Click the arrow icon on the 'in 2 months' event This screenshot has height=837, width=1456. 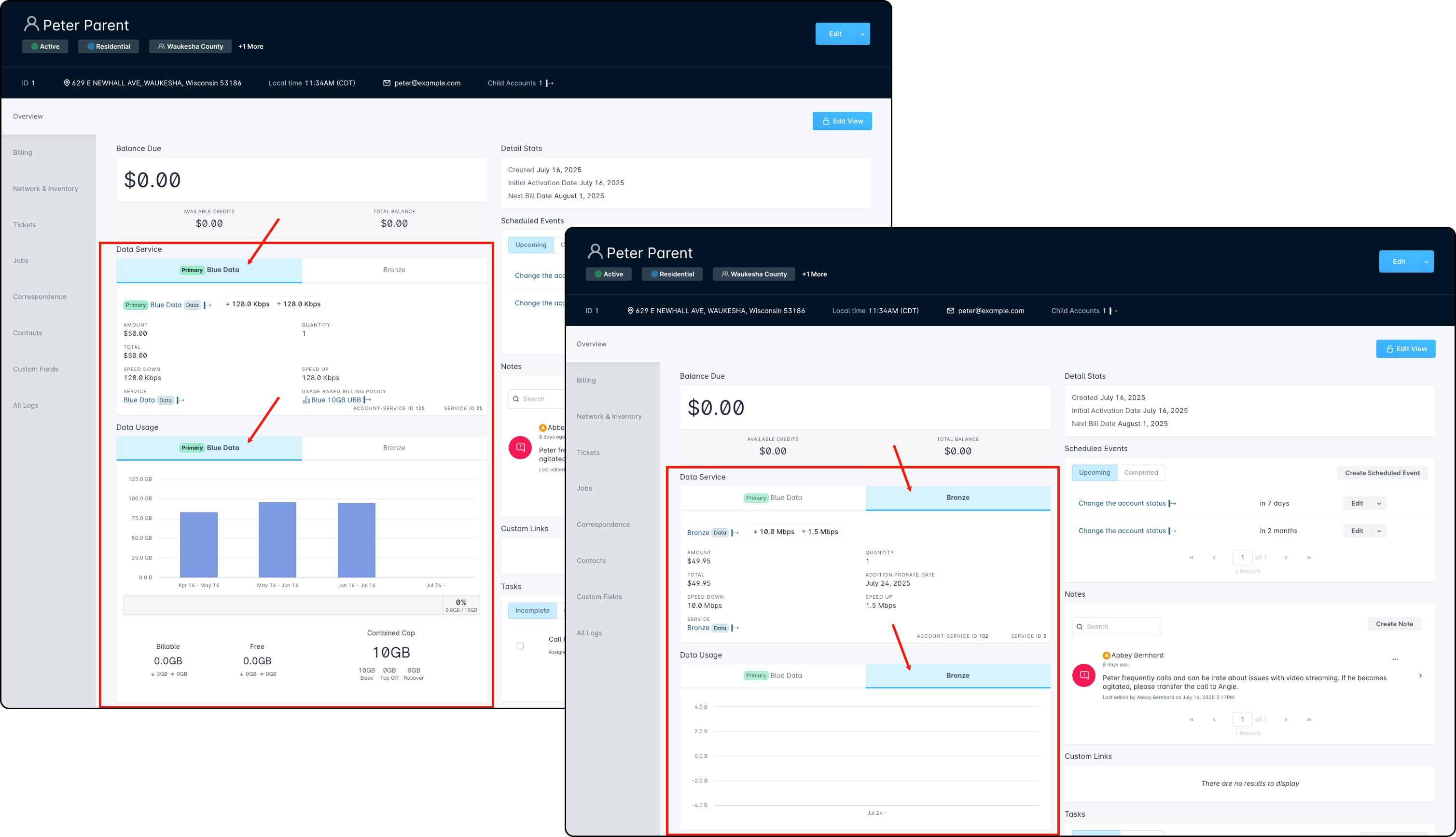(x=1173, y=531)
